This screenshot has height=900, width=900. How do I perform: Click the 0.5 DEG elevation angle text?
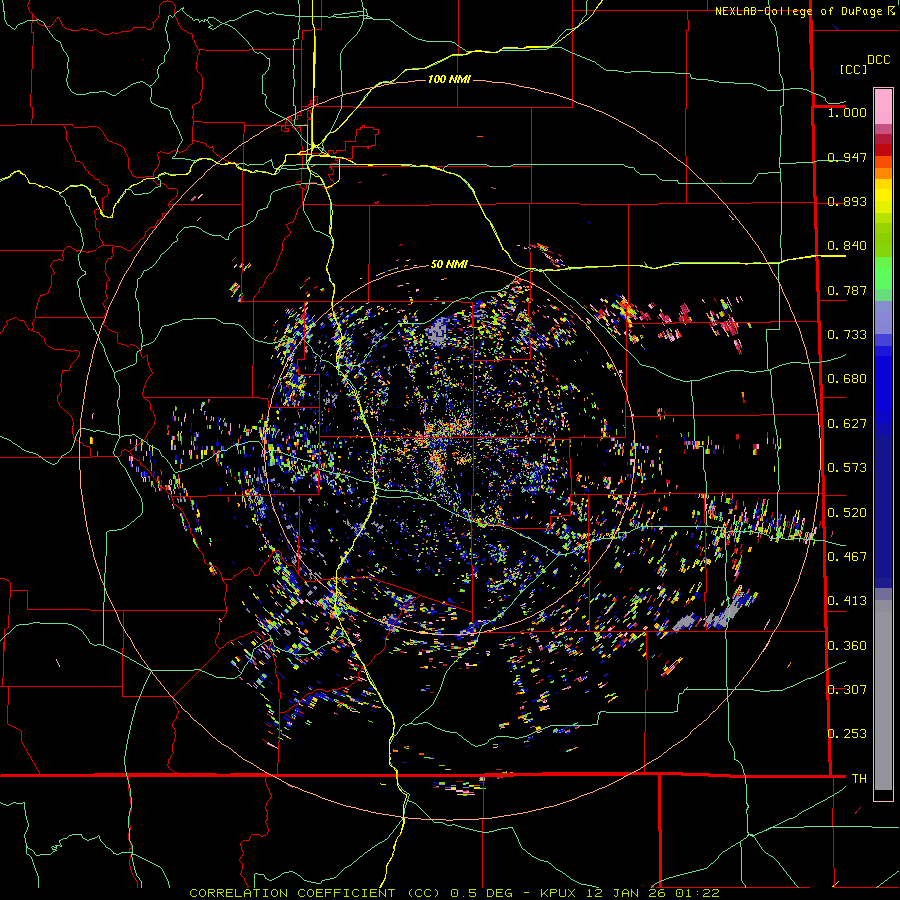(x=483, y=893)
